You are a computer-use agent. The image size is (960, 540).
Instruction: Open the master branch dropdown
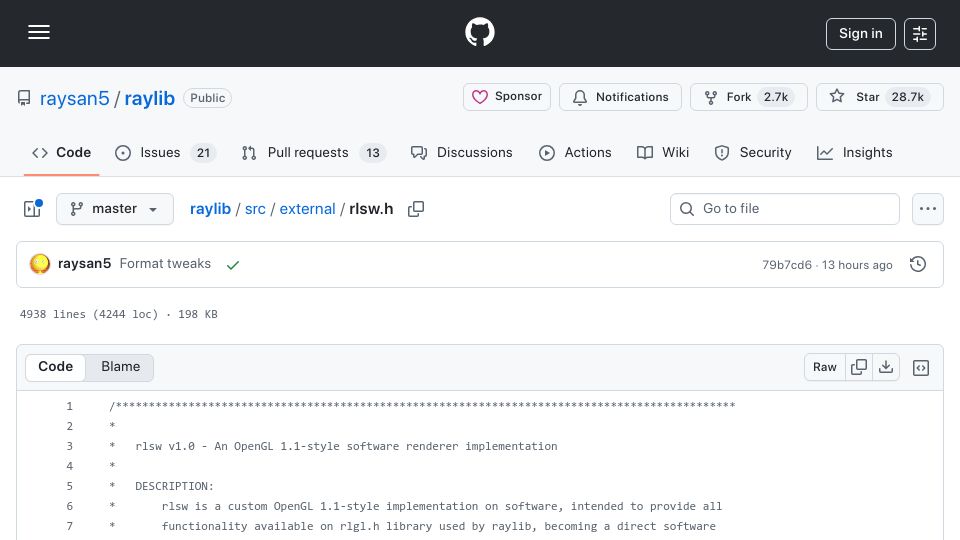pos(114,209)
